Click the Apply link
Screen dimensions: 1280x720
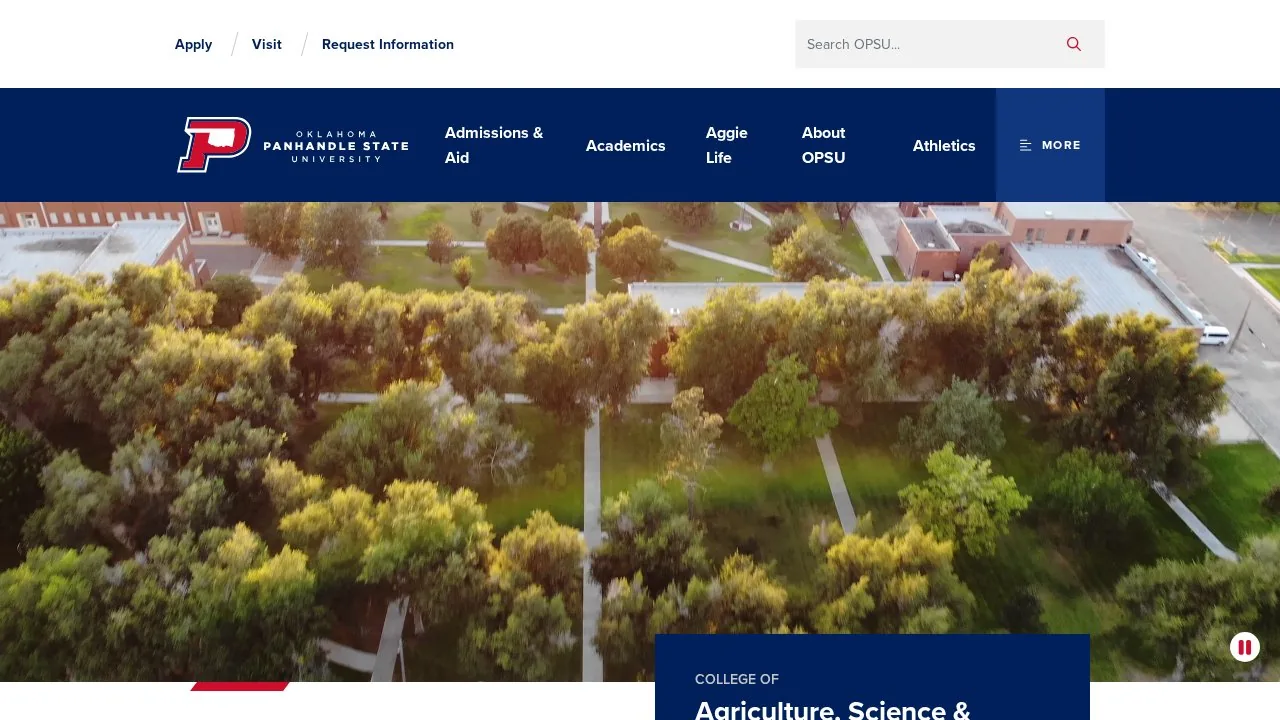[193, 44]
